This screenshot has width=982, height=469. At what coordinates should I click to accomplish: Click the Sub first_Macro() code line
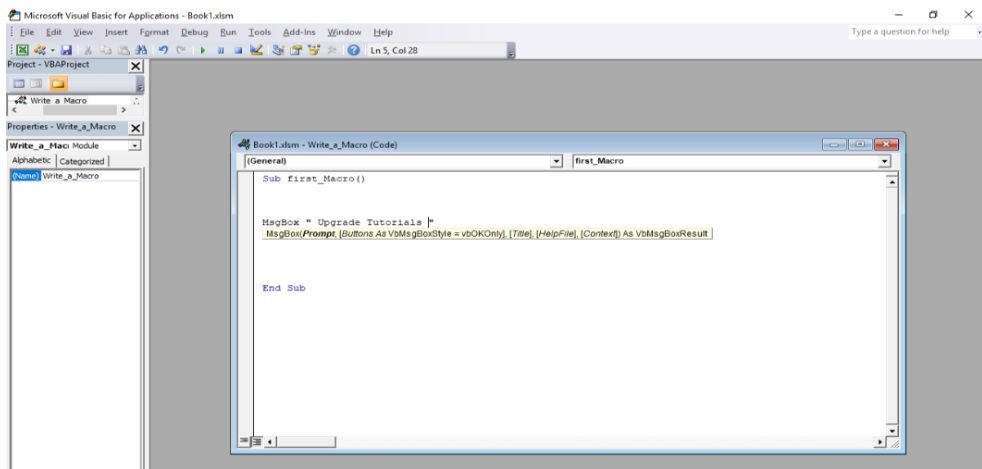pyautogui.click(x=314, y=179)
